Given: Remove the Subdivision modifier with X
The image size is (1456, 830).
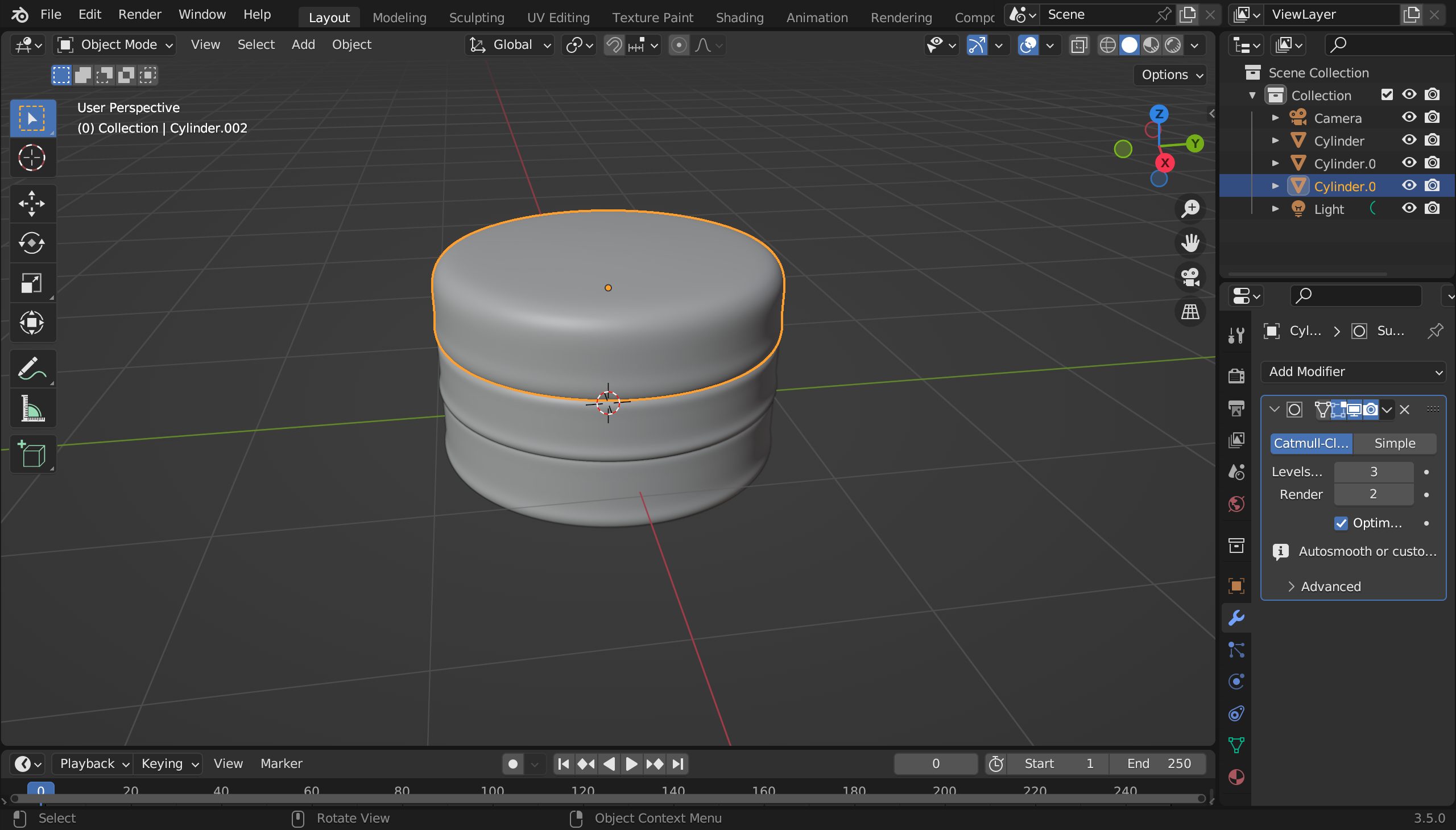Looking at the screenshot, I should (x=1405, y=410).
